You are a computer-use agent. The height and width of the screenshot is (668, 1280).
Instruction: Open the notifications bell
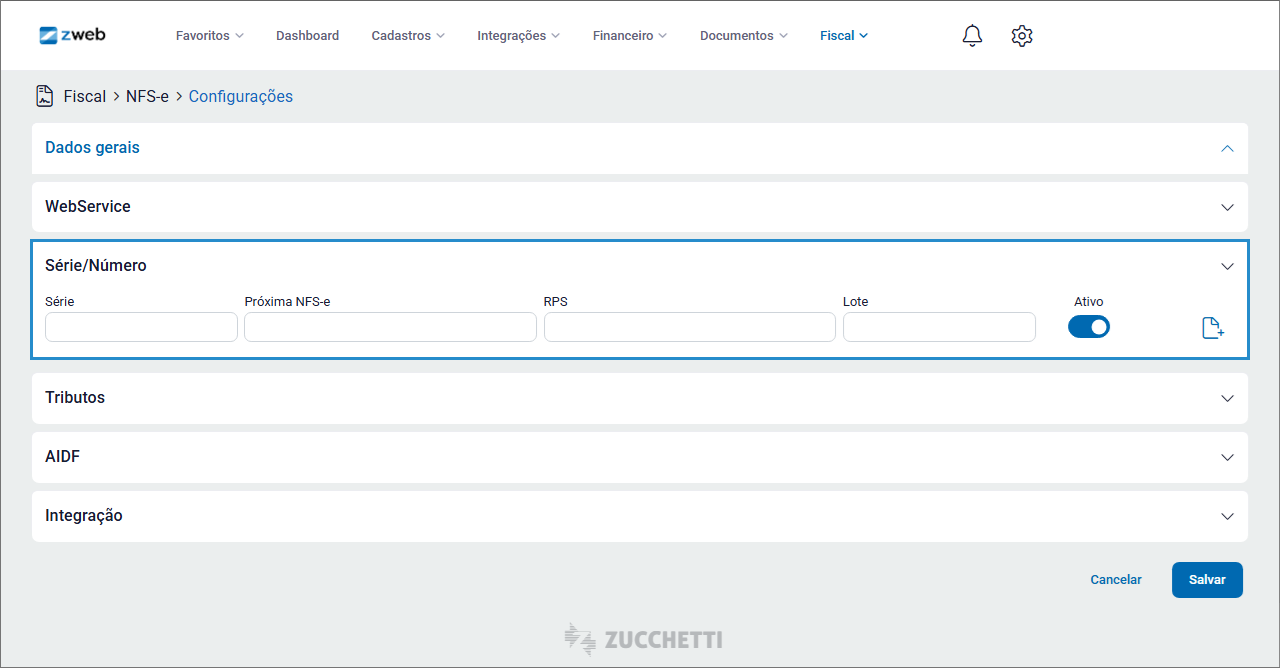pyautogui.click(x=972, y=36)
